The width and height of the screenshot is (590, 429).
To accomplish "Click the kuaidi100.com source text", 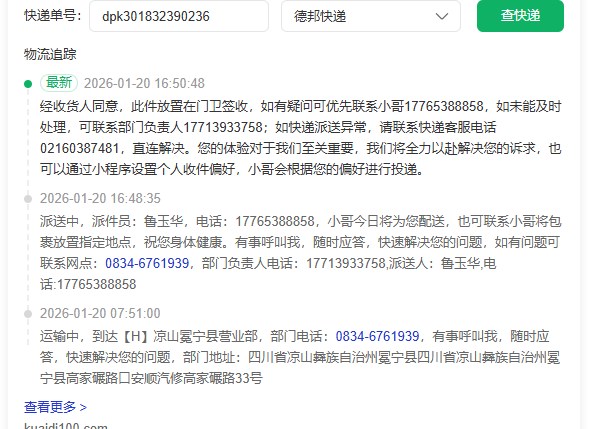I will click(x=66, y=426).
